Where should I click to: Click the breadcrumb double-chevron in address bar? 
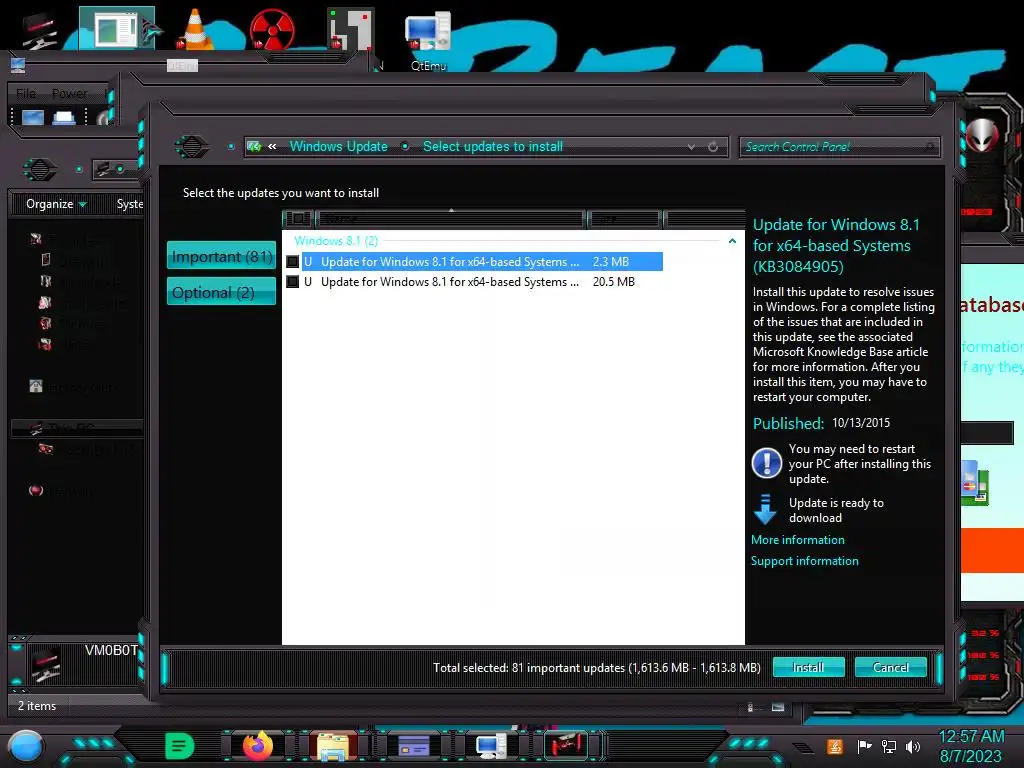pos(272,146)
